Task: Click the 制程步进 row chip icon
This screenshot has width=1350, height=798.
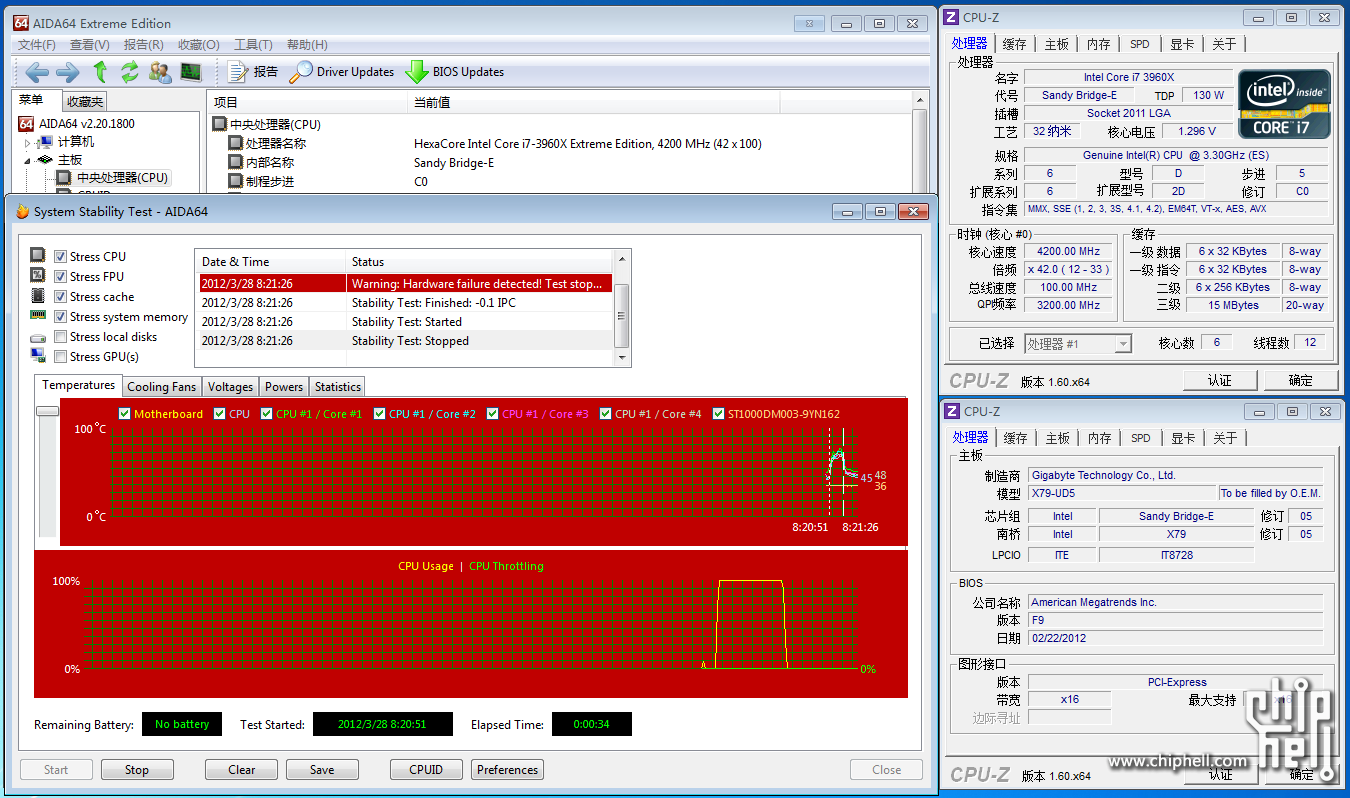Action: click(x=236, y=182)
